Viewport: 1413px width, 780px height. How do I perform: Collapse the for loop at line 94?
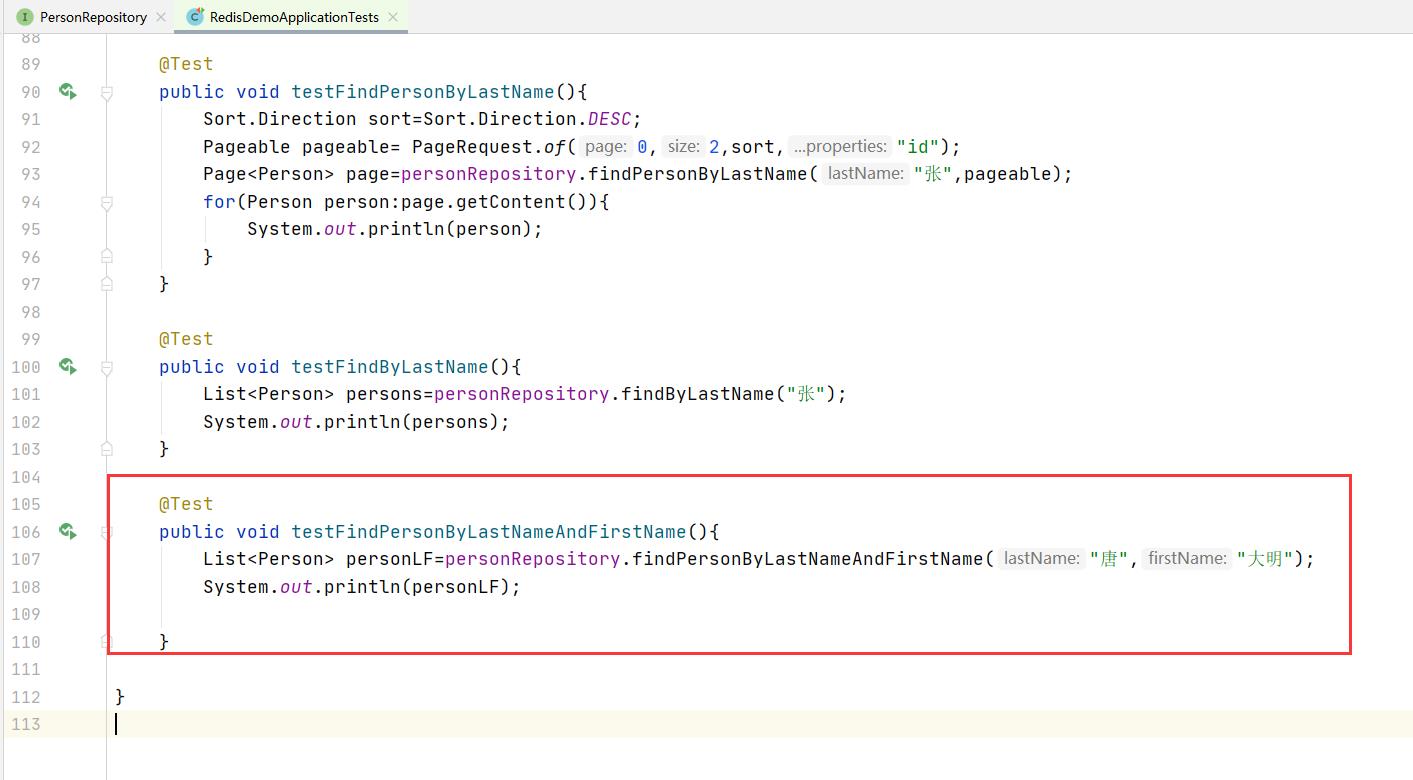click(x=106, y=202)
